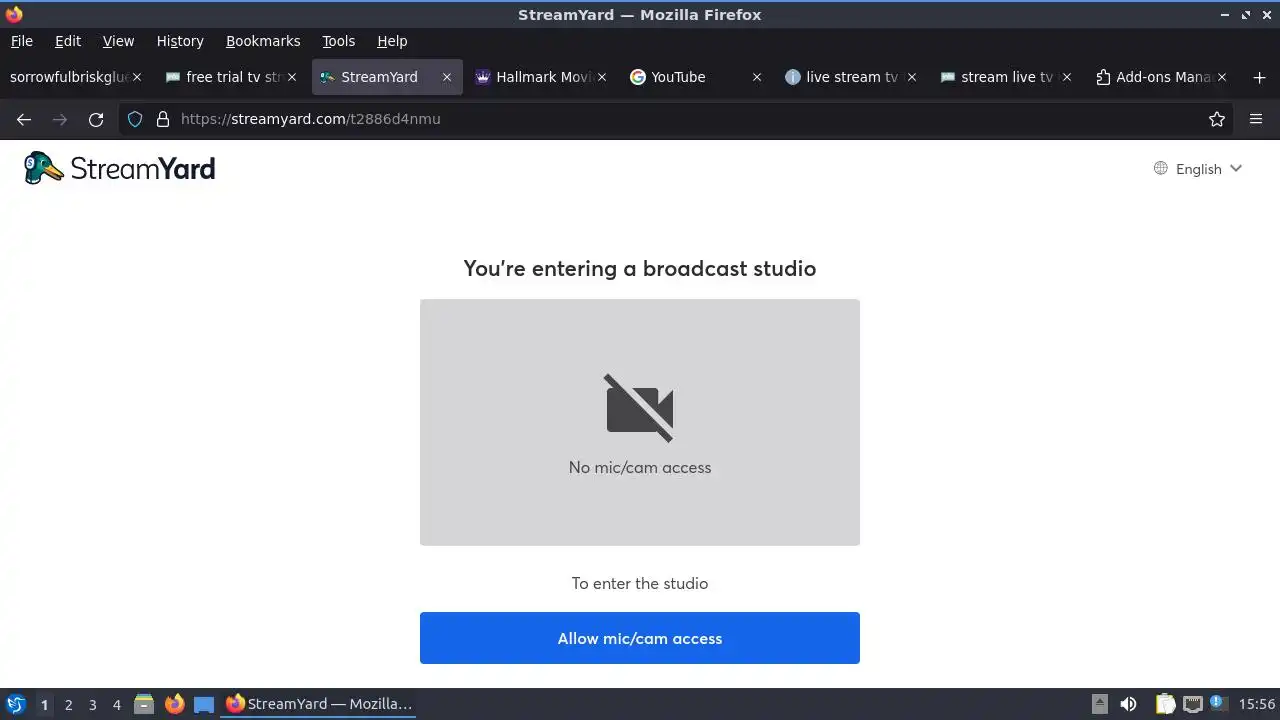Open the Firefox hamburger menu
Screen dimensions: 1280x720
point(1256,119)
